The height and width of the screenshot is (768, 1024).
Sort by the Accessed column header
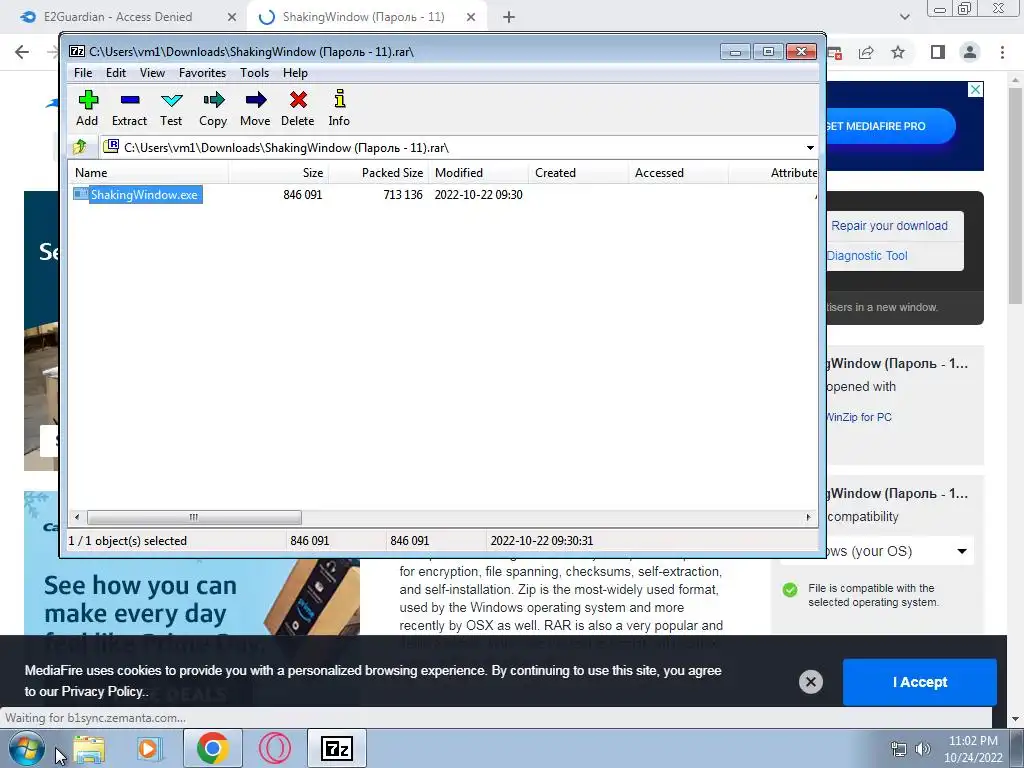click(x=679, y=173)
